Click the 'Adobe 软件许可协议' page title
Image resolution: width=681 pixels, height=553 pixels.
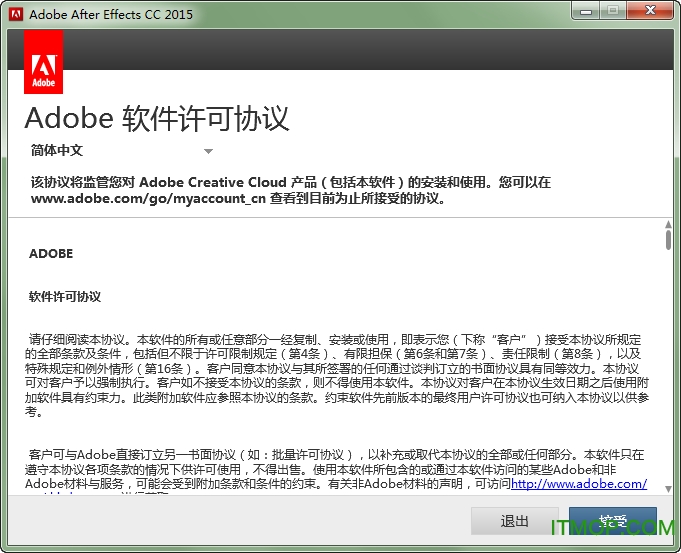157,118
